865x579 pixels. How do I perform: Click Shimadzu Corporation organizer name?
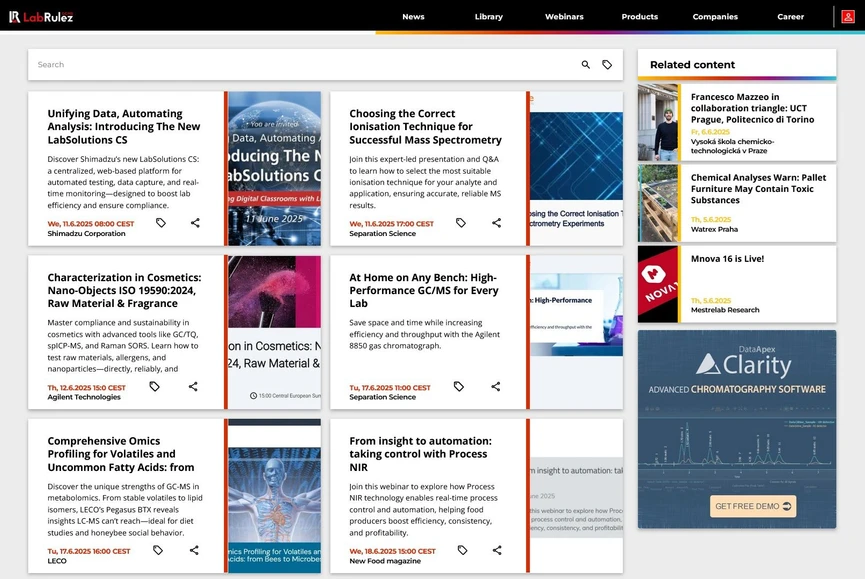[x=86, y=233]
